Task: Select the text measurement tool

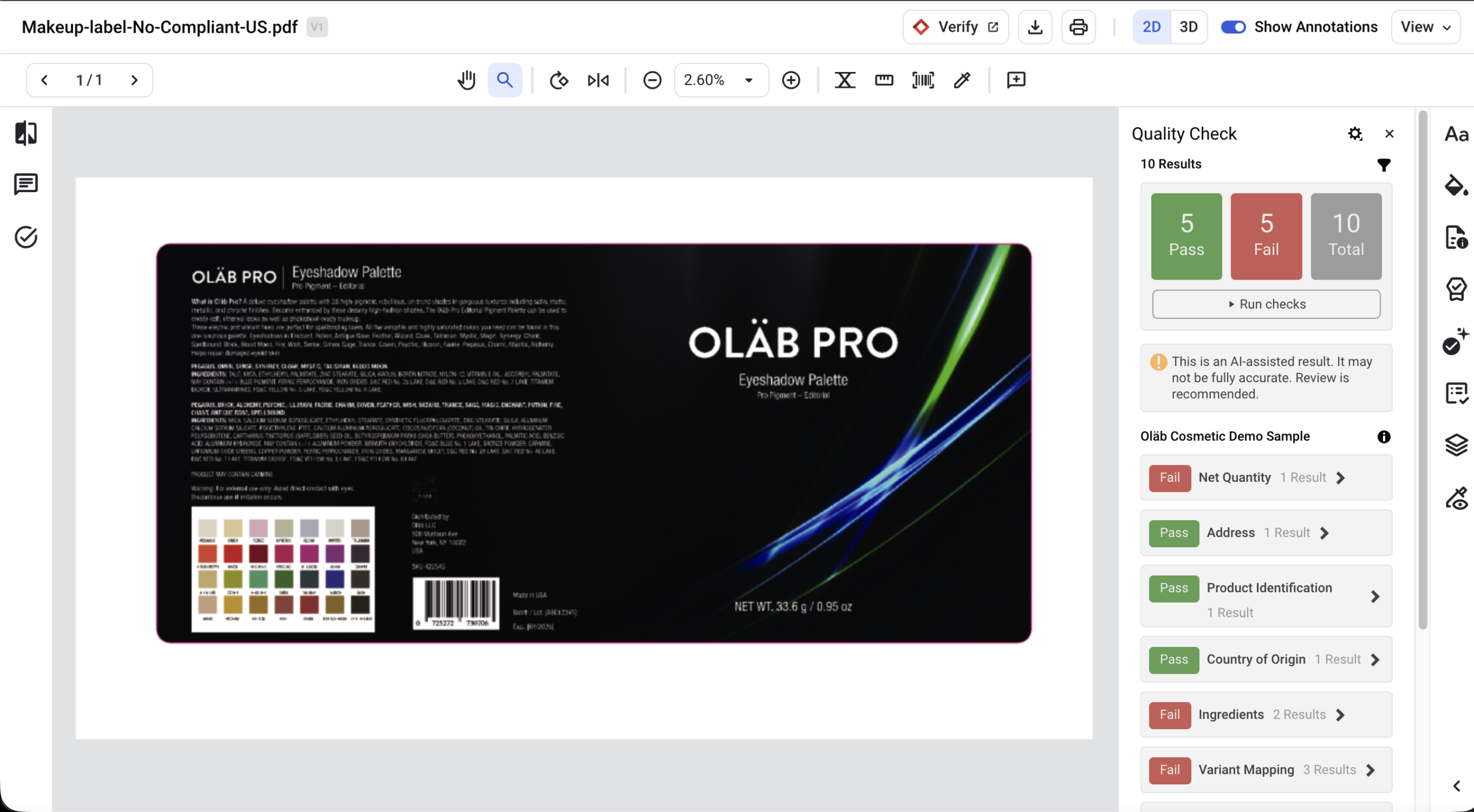Action: 845,80
